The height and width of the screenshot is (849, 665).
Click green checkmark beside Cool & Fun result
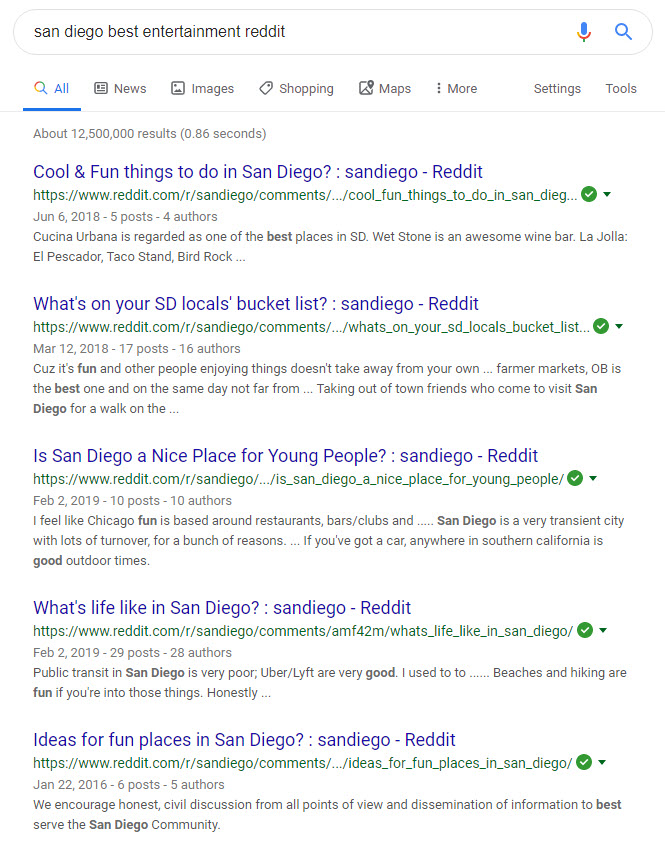[589, 194]
